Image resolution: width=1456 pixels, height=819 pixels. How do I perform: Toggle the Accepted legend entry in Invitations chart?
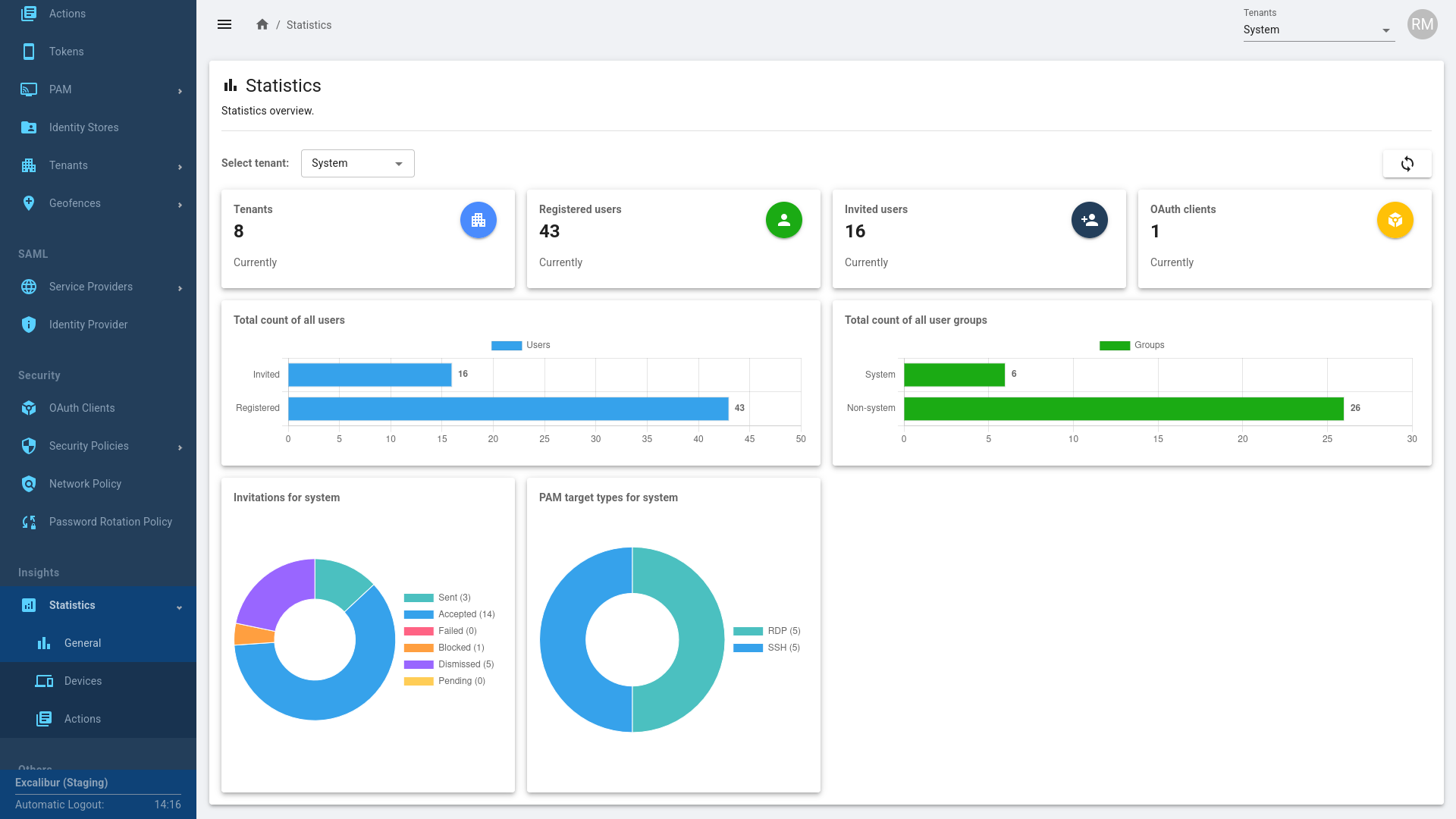pos(450,614)
